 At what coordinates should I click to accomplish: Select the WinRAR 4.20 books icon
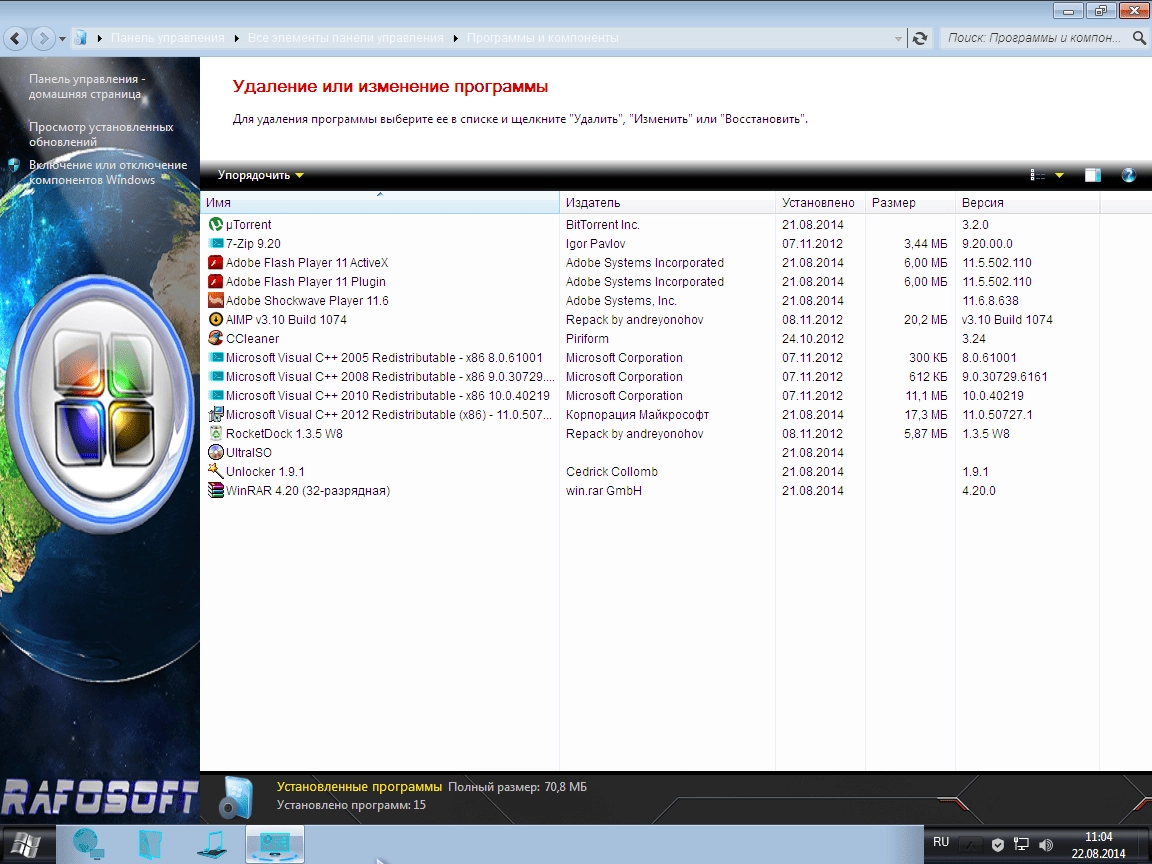(x=215, y=490)
